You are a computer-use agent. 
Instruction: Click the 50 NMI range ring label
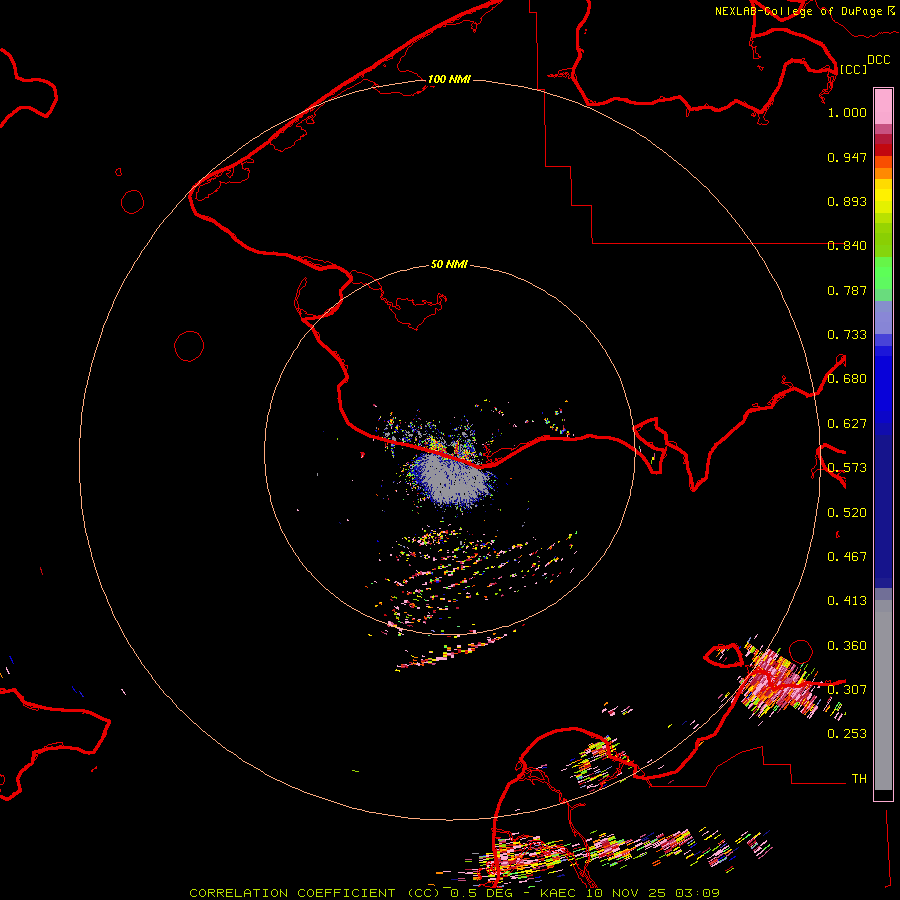(x=449, y=265)
